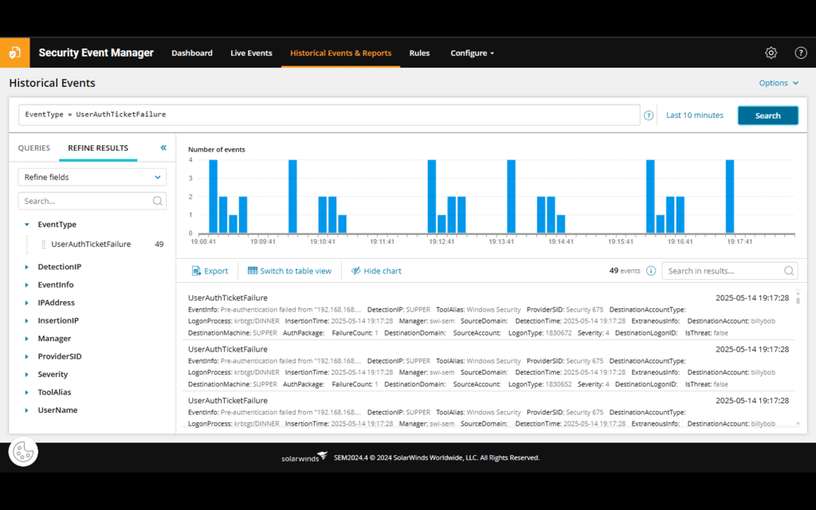Collapse the EventType refine group
This screenshot has height=510, width=816.
click(x=27, y=224)
